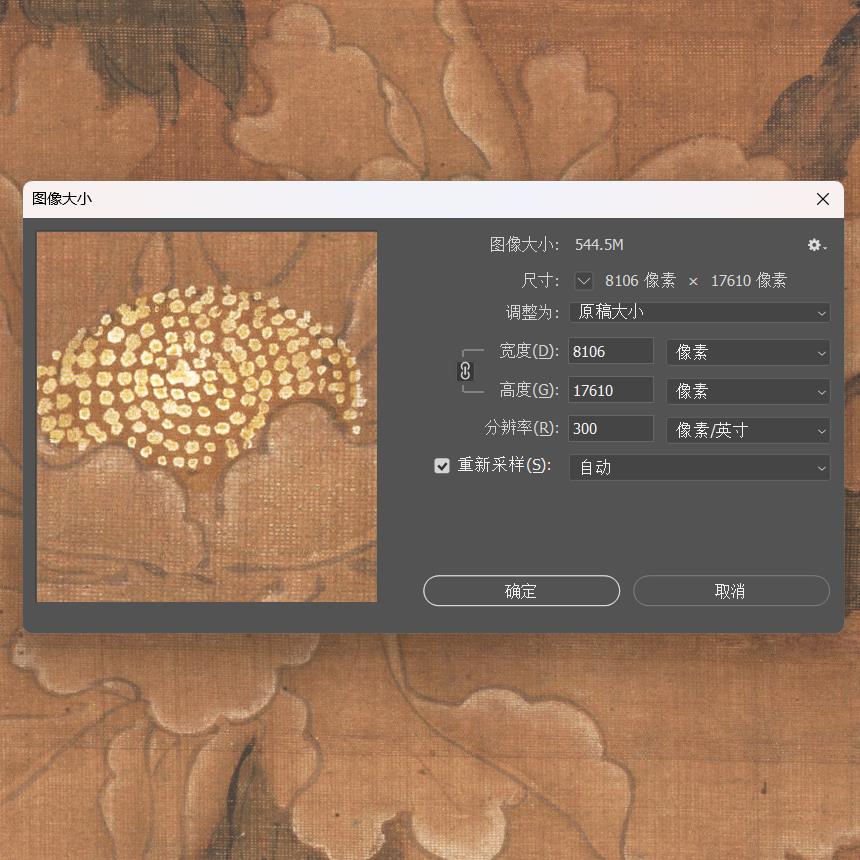860x860 pixels.
Task: Expand the 重新采样 method dropdown (自动)
Action: [699, 468]
